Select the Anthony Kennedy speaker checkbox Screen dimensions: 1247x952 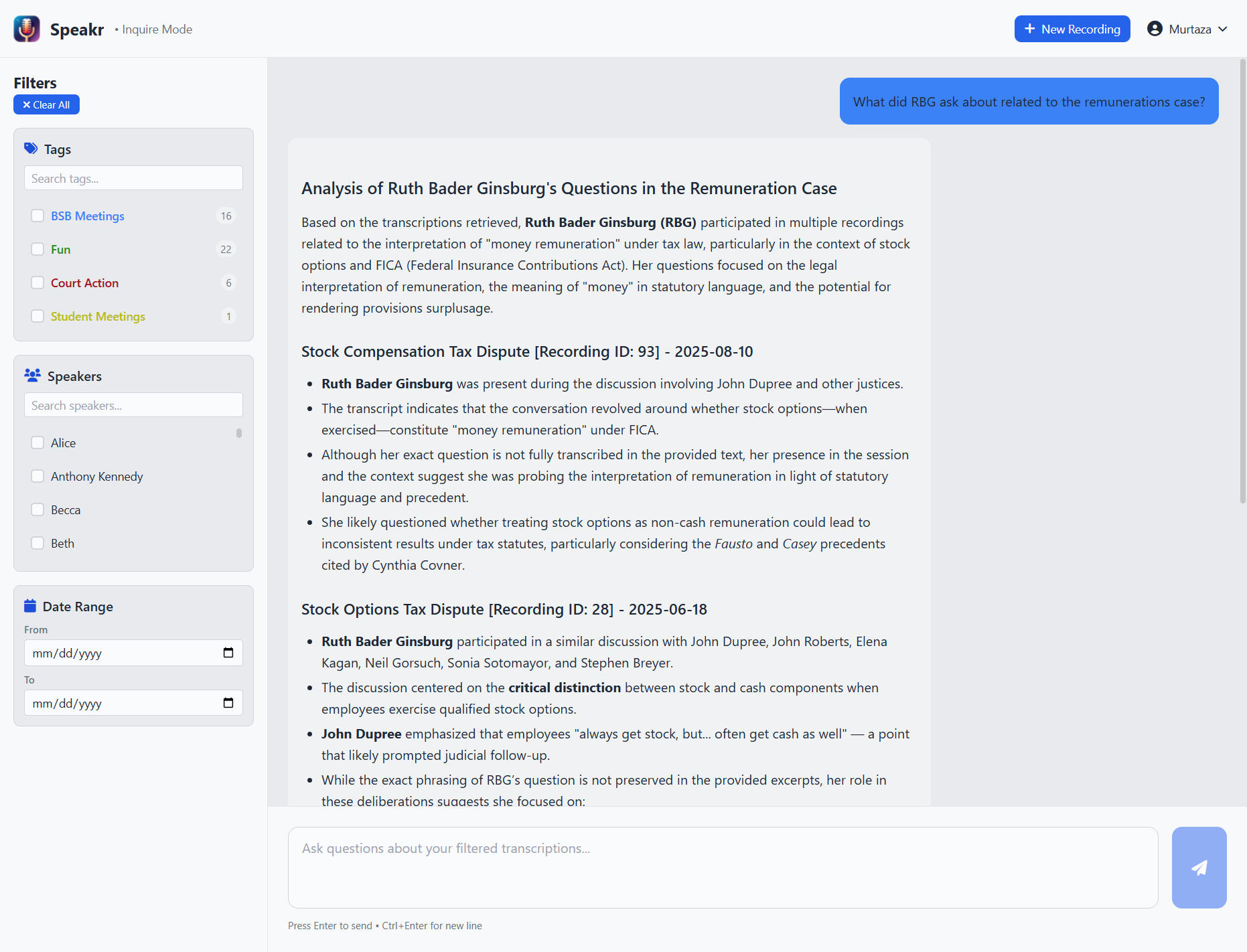[38, 476]
